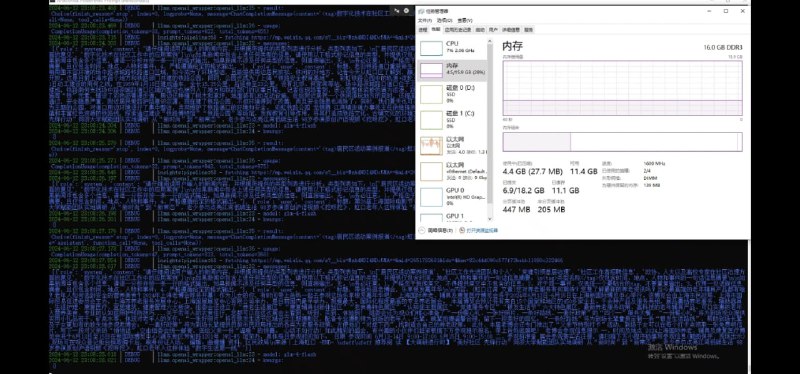Click the resource monitor icon at bottom
The width and height of the screenshot is (800, 374).
462,231
